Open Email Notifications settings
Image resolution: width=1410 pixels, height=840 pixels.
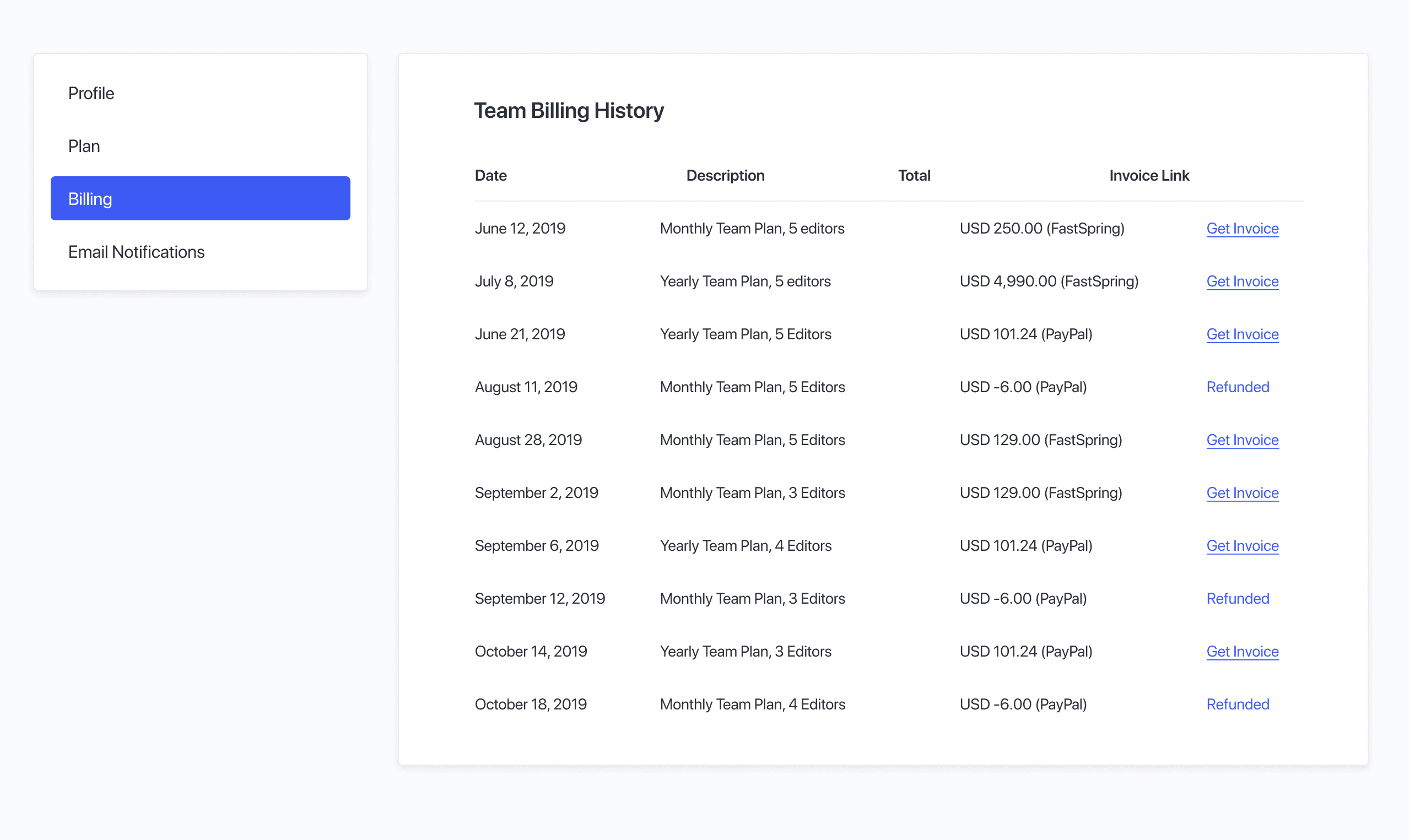pyautogui.click(x=137, y=251)
